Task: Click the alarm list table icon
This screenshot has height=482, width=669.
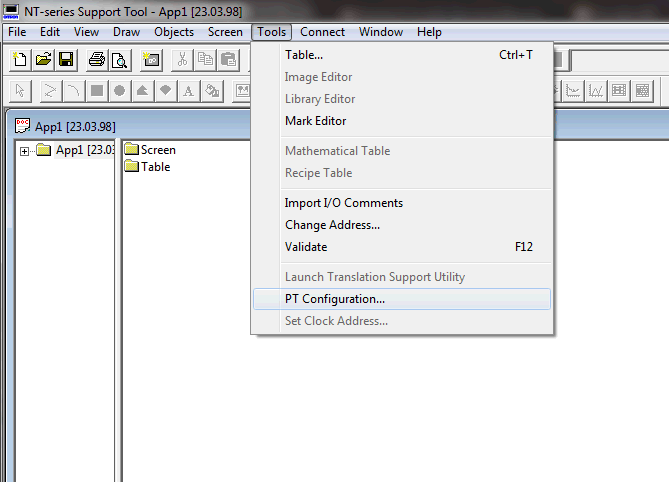Action: click(619, 91)
